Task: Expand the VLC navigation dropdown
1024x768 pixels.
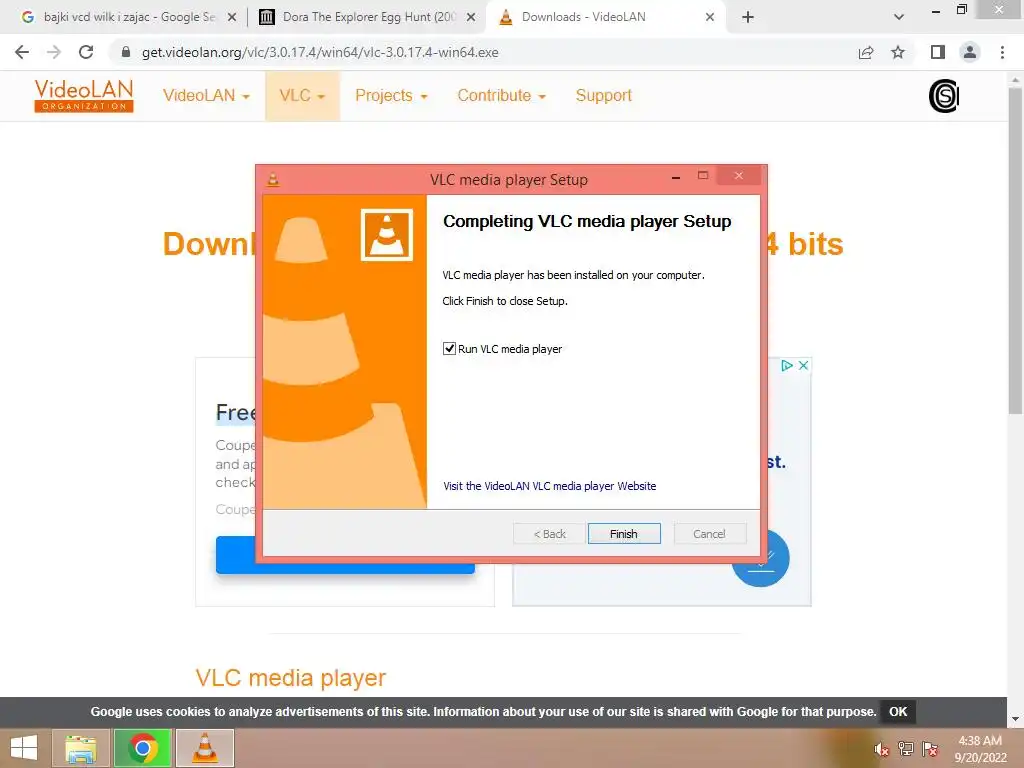Action: pos(302,95)
